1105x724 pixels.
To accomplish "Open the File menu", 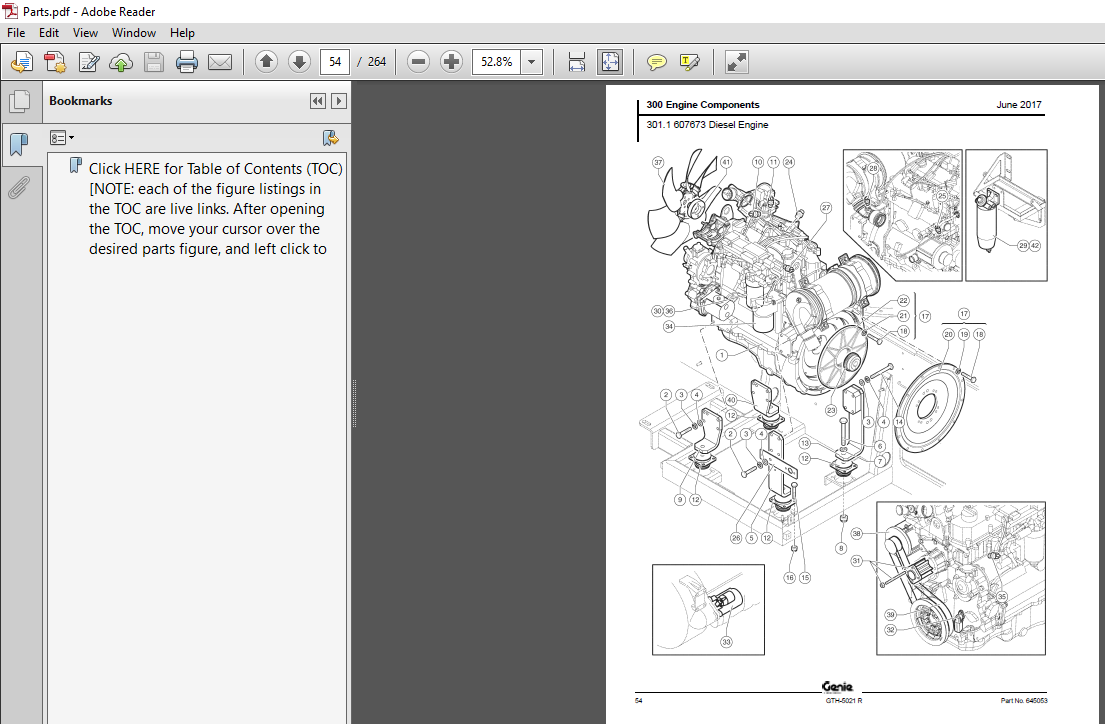I will [x=16, y=32].
